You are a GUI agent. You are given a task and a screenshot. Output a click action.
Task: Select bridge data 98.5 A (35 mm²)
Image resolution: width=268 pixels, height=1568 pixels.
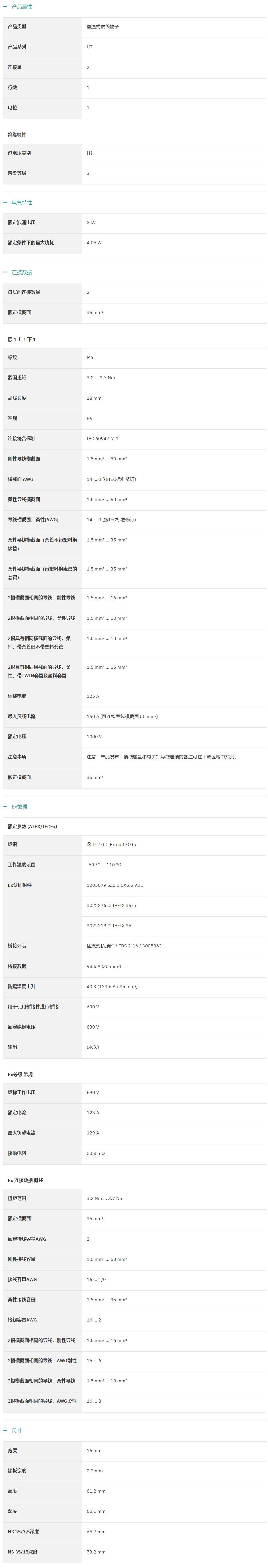point(104,966)
